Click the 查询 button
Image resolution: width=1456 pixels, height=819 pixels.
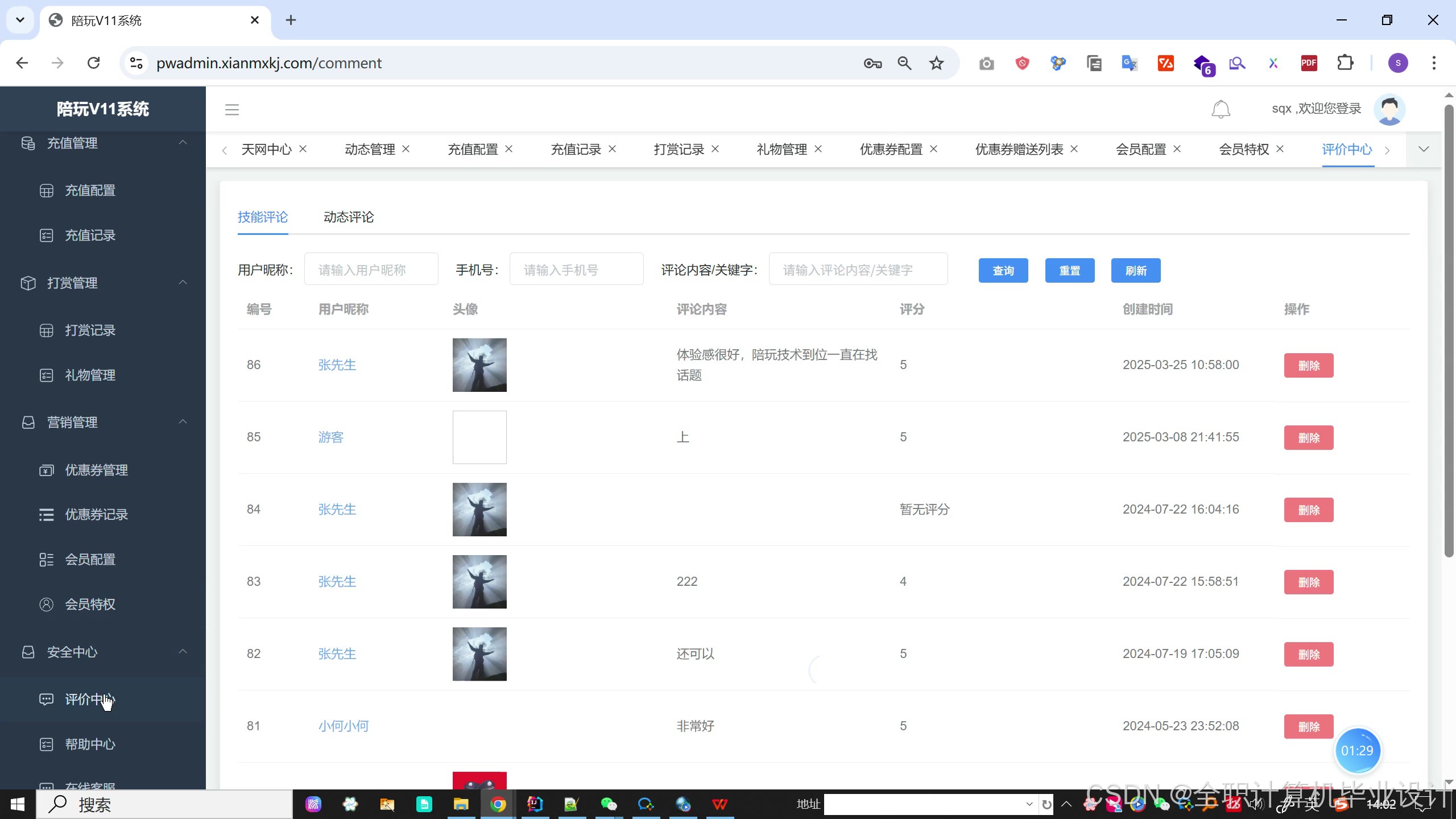1003,270
